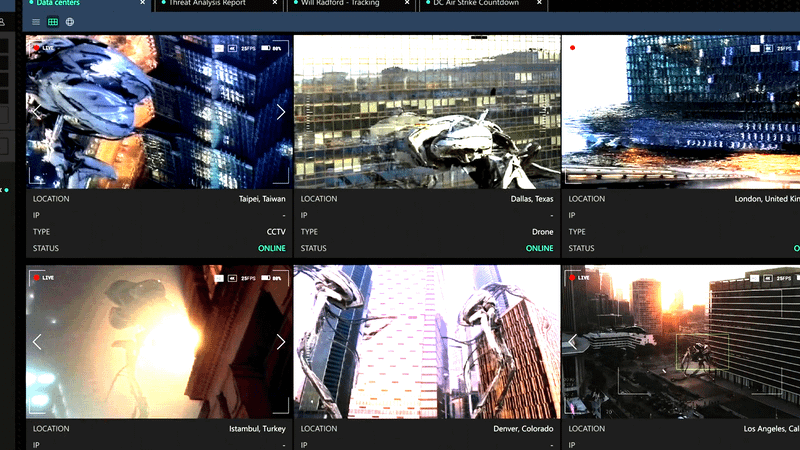Open the Denver, Colorado feed thumbnail
This screenshot has width=800, height=450.
pyautogui.click(x=427, y=342)
